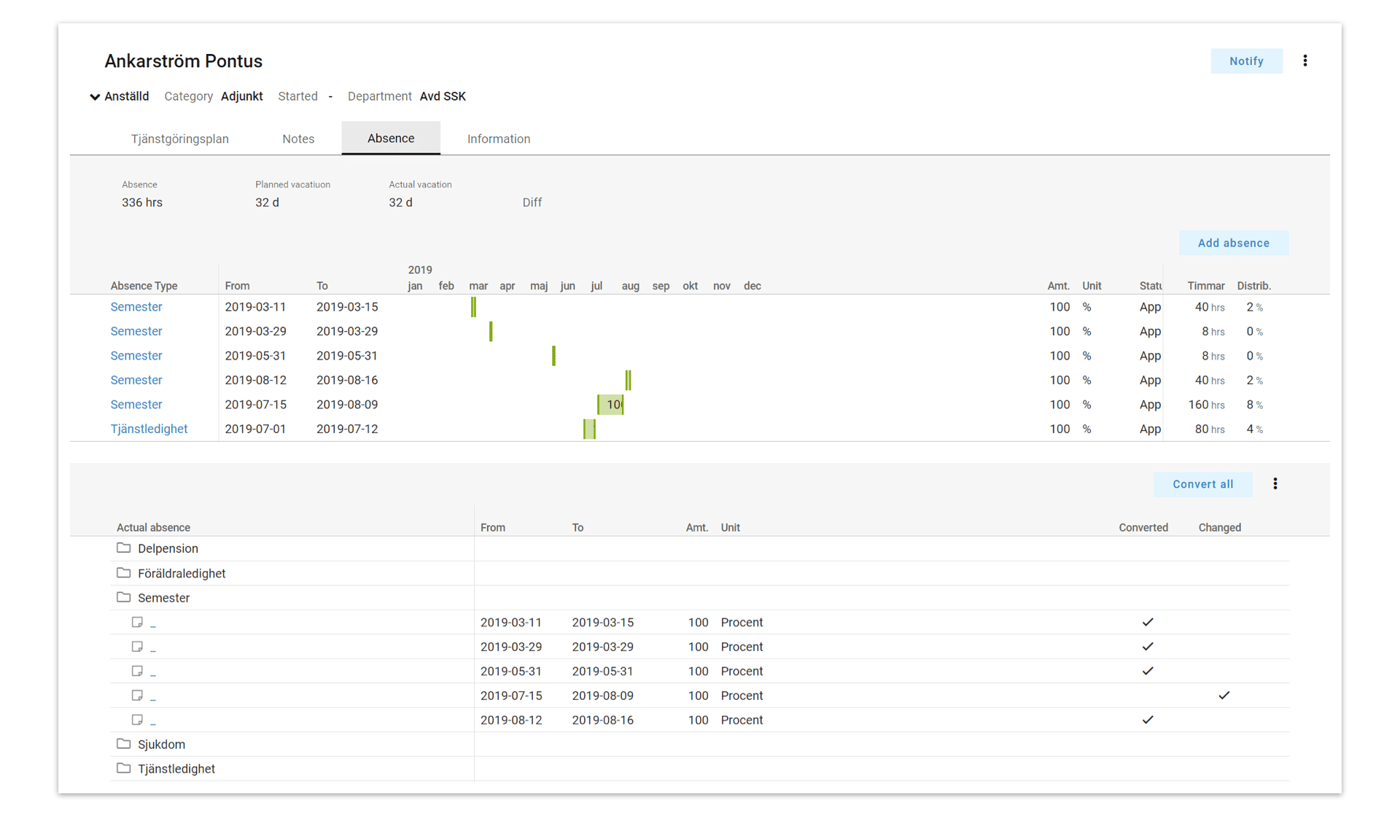
Task: Click the document icon on the 2019-03-11 row
Action: pos(138,622)
